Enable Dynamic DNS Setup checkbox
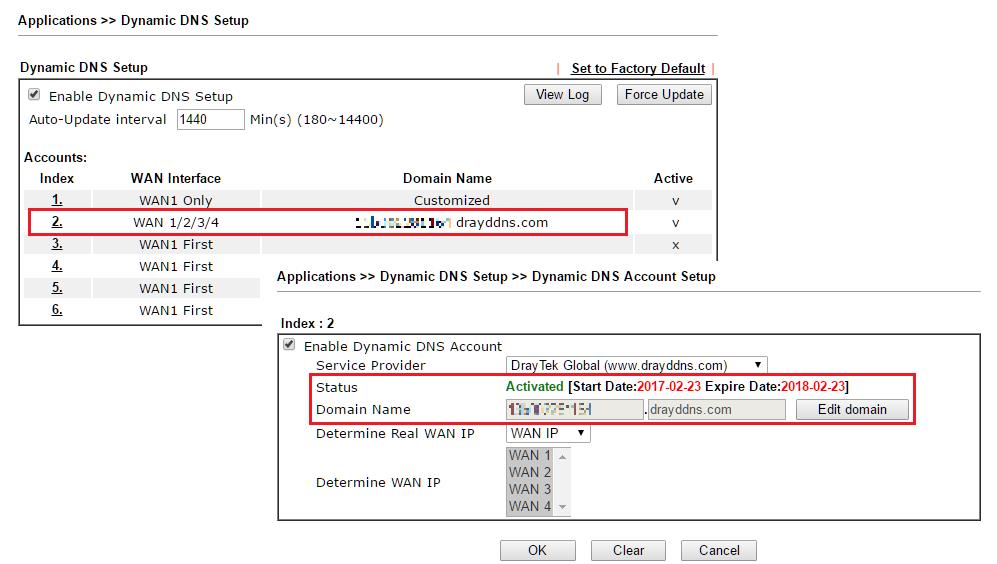Viewport: 997px width, 564px height. (34, 96)
